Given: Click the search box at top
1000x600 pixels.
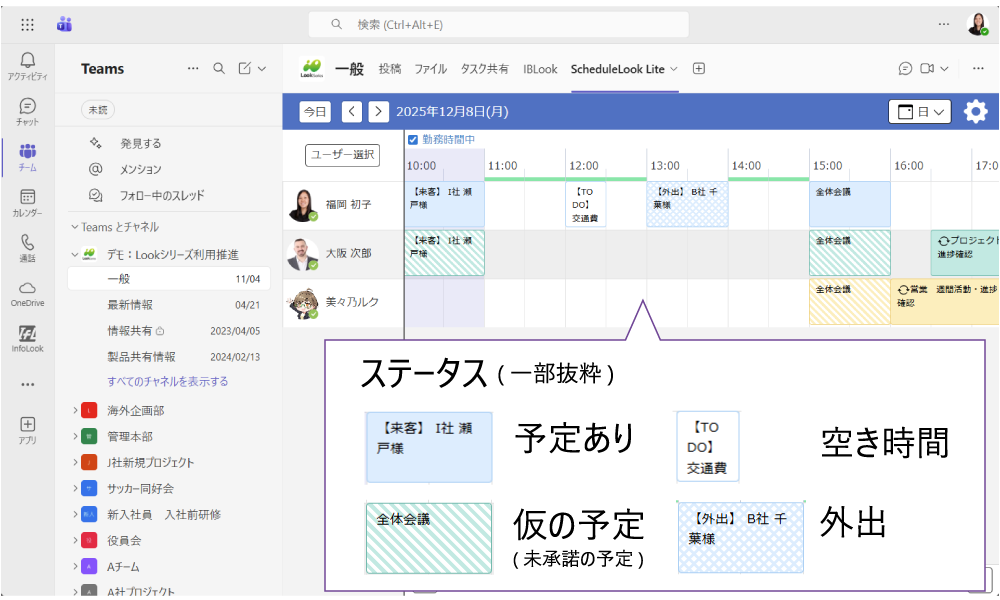Looking at the screenshot, I should pos(498,24).
